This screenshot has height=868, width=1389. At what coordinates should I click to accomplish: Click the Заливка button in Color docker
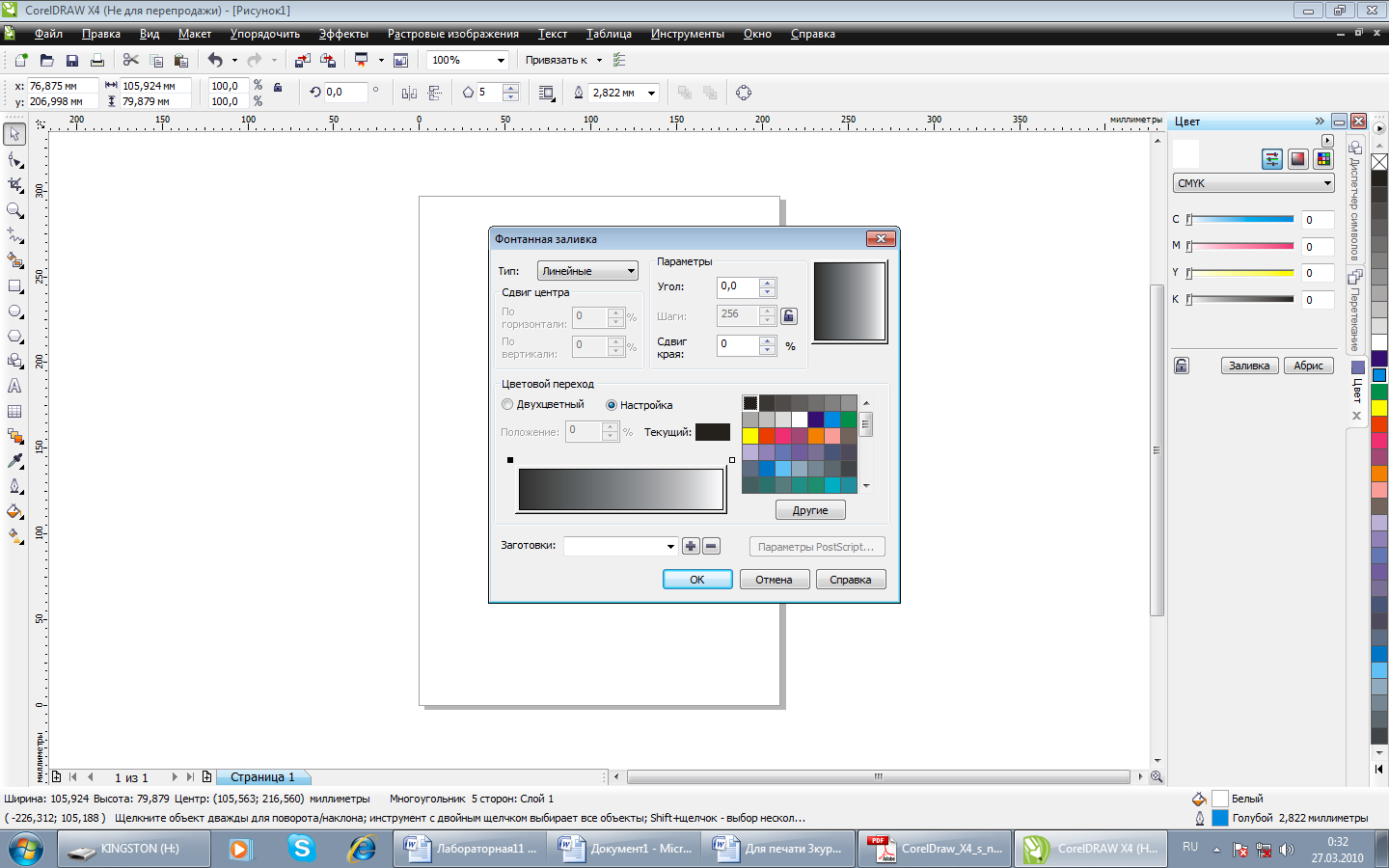tap(1249, 366)
